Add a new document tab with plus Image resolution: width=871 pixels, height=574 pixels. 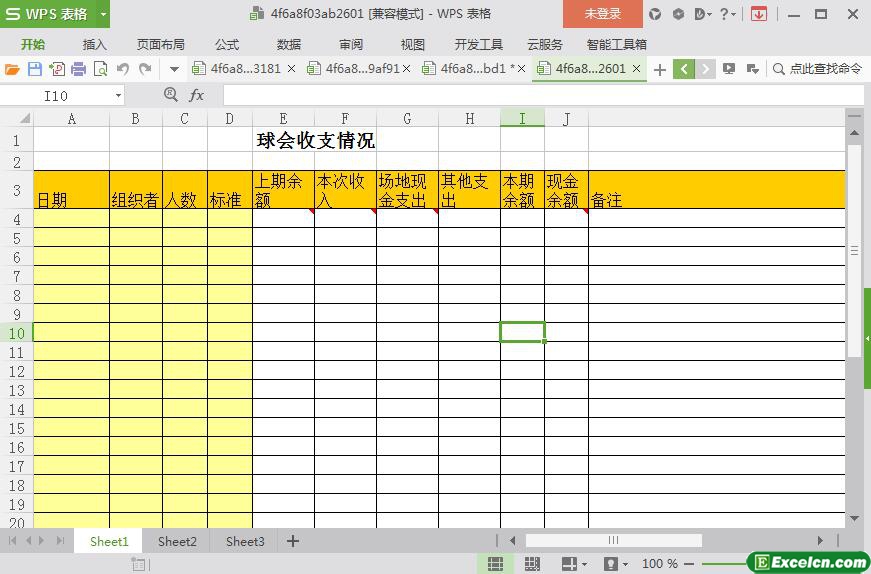click(659, 69)
